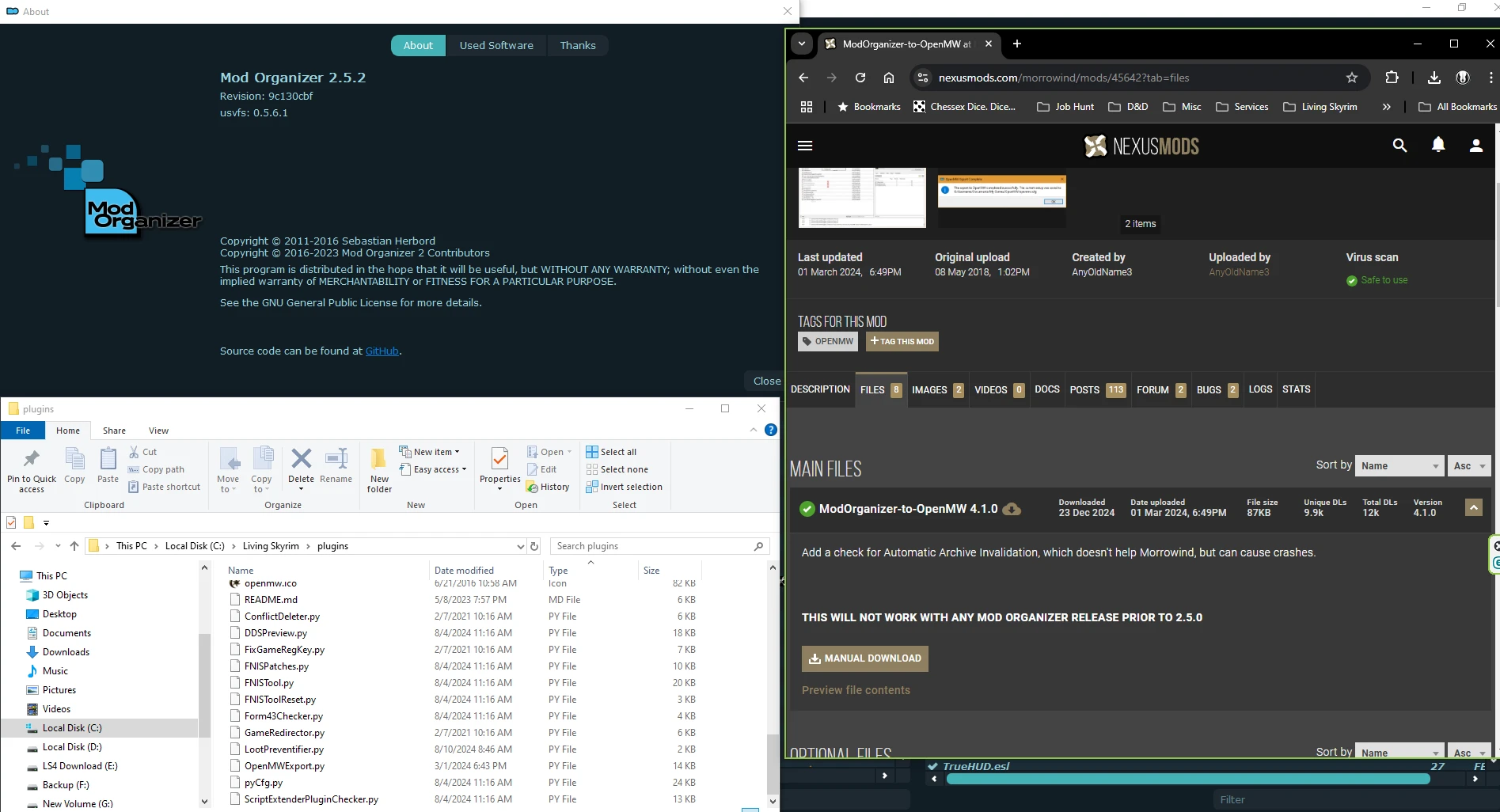This screenshot has height=812, width=1500.
Task: Open the Move to dropdown
Action: [x=228, y=470]
